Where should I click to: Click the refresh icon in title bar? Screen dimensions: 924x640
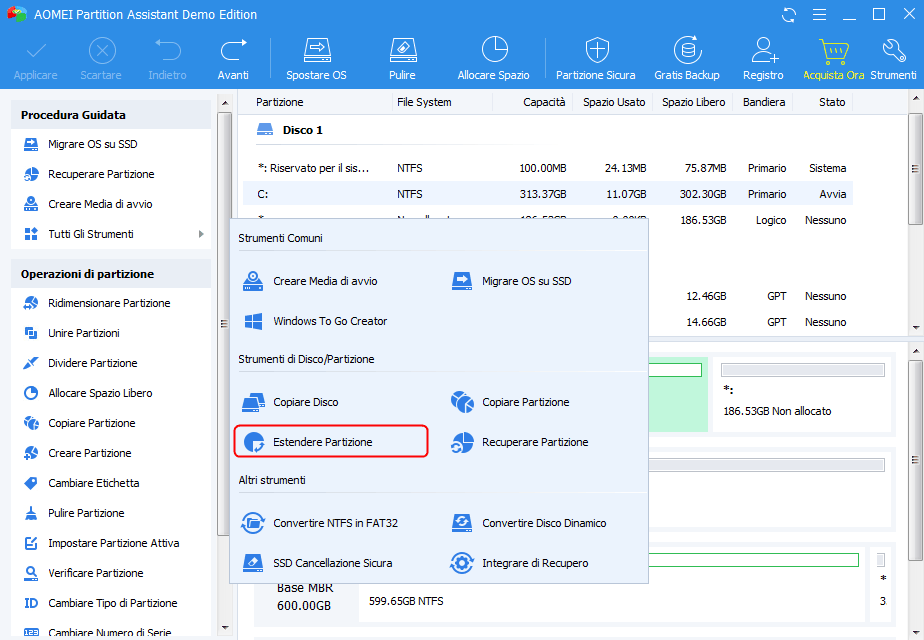[789, 15]
